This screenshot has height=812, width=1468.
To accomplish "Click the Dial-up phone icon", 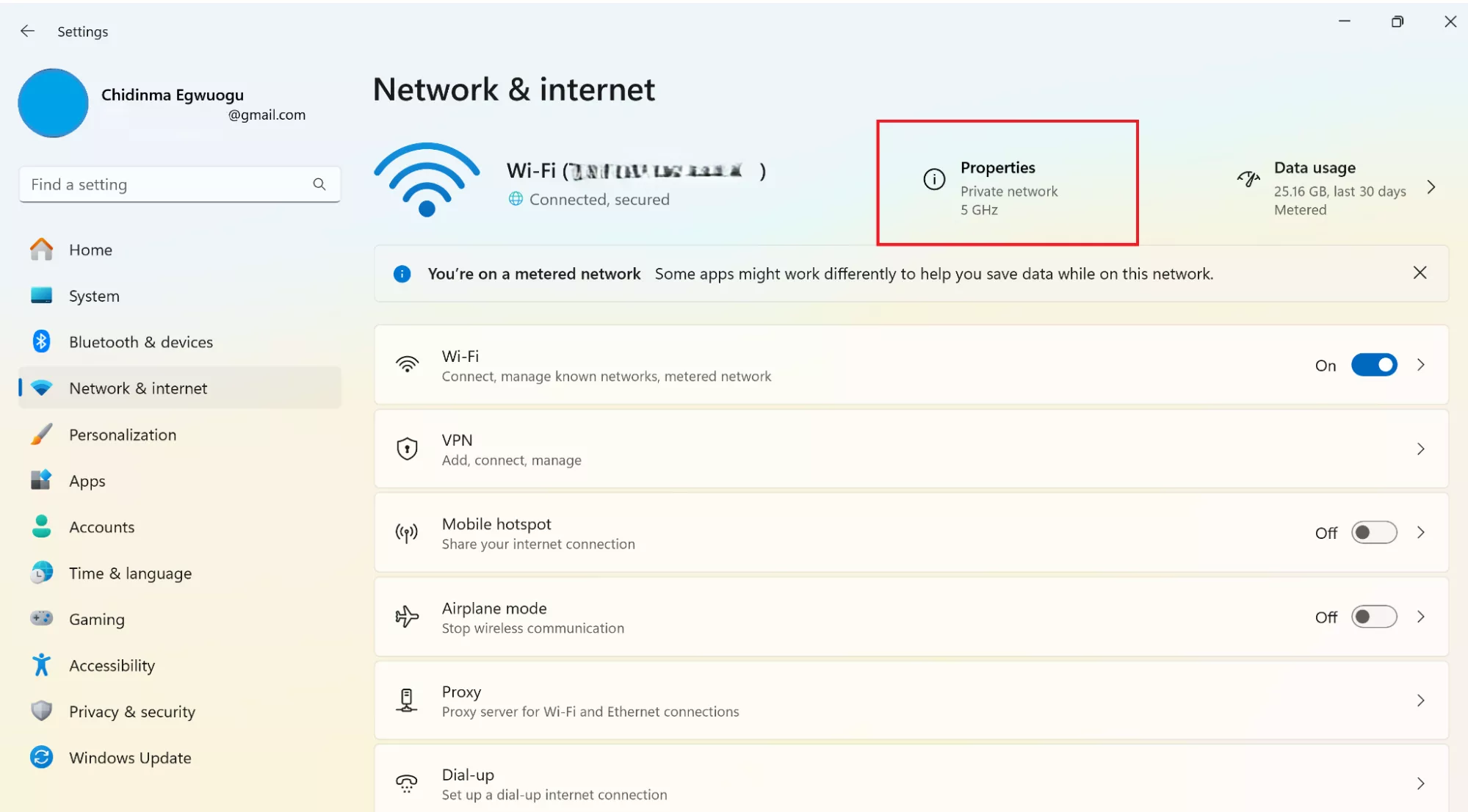I will pos(407,783).
